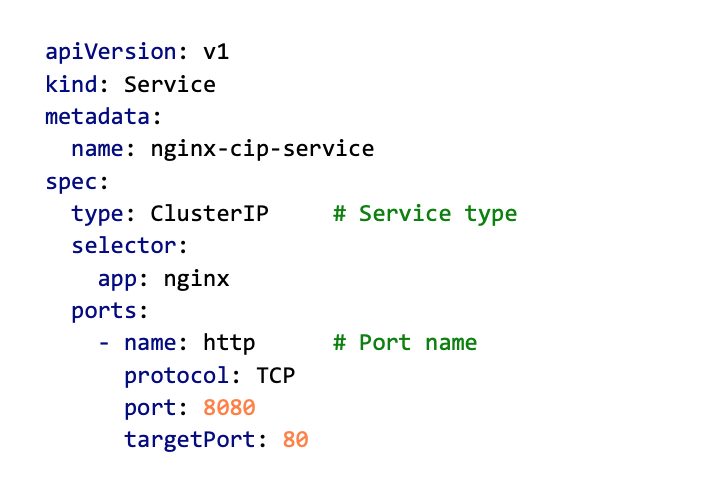The height and width of the screenshot is (502, 713).
Task: Click the orange 80 targetPort value
Action: [295, 439]
